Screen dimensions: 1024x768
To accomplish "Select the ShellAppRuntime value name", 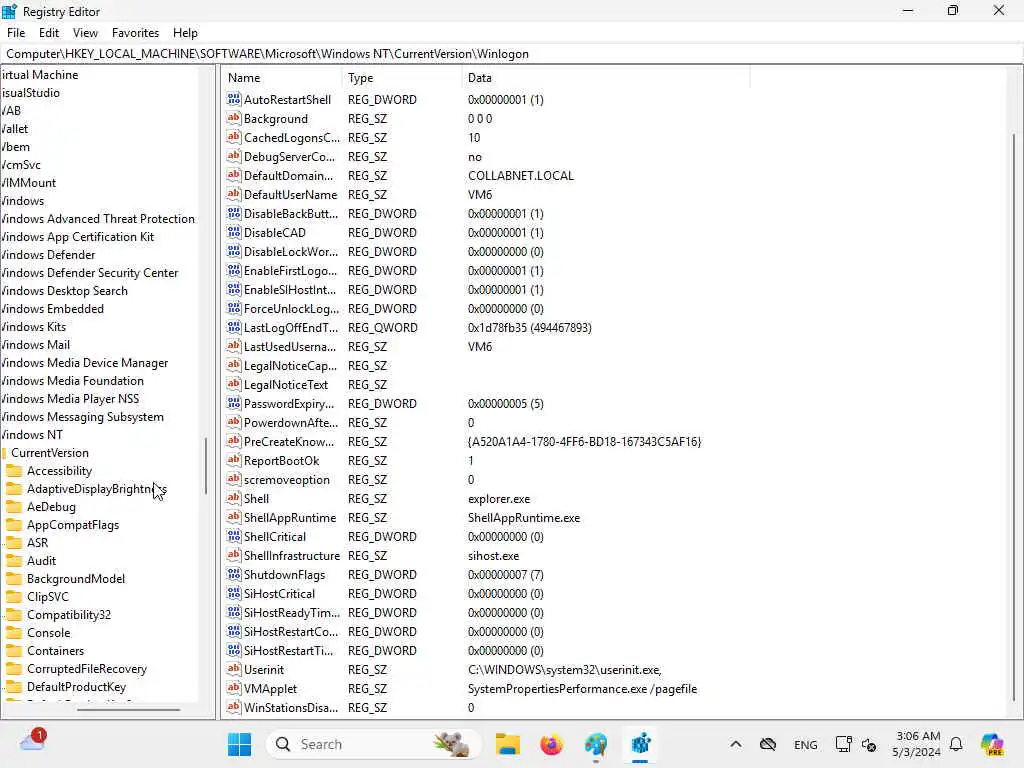I will tap(289, 518).
